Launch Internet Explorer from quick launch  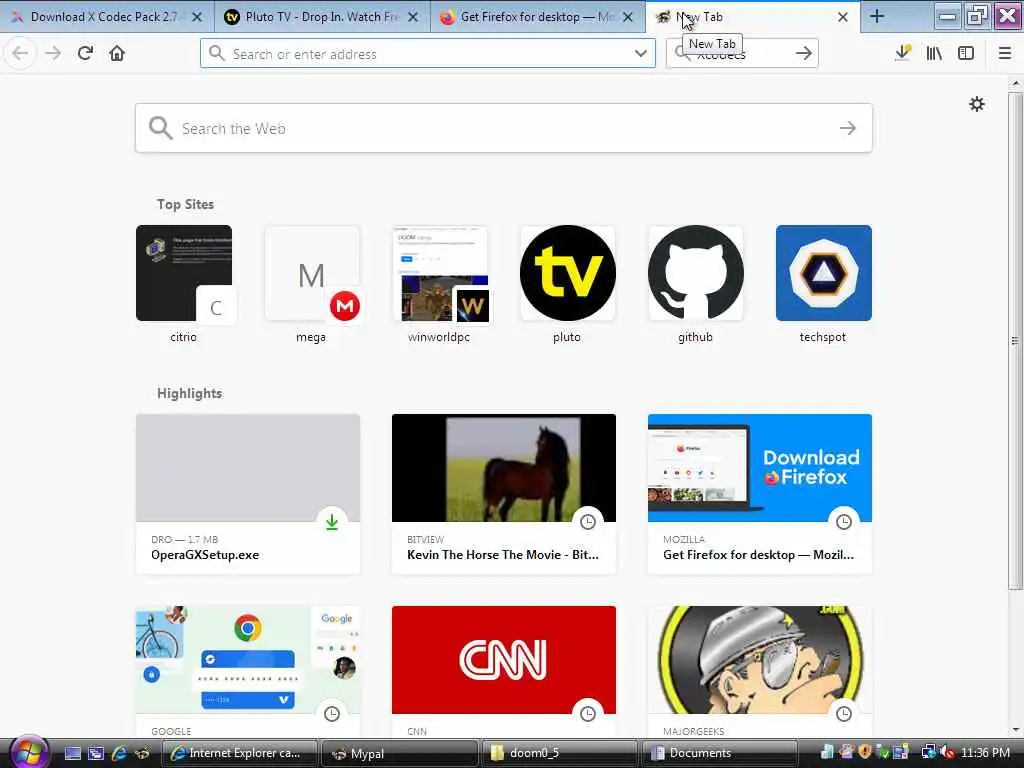pos(119,753)
